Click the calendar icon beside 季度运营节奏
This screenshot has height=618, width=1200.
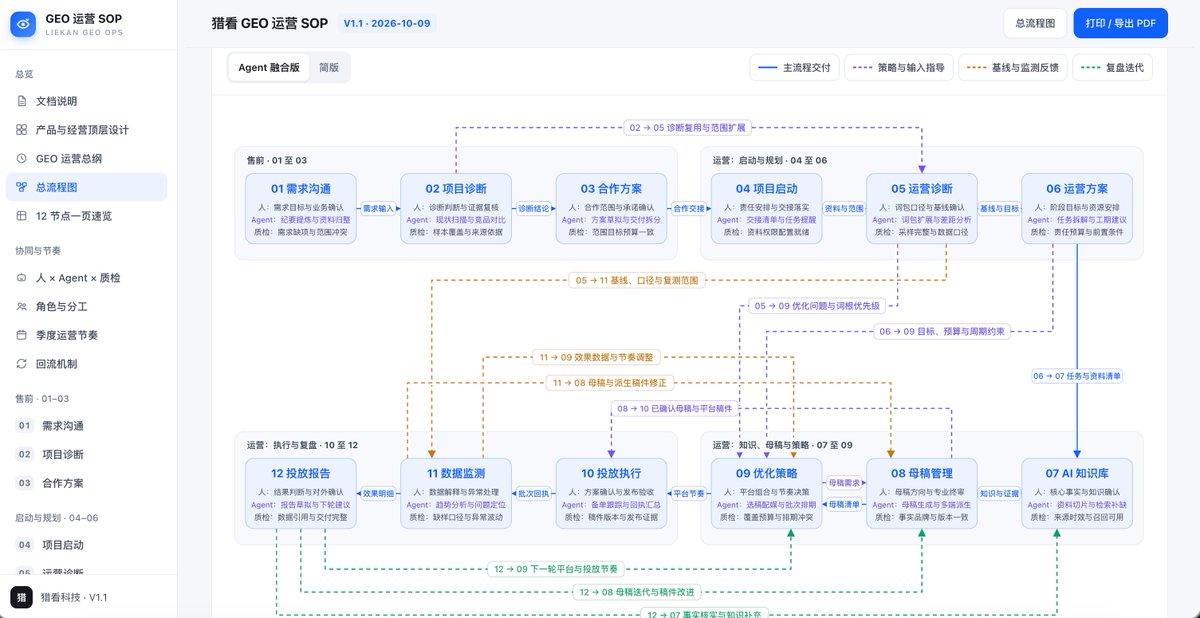[x=22, y=335]
